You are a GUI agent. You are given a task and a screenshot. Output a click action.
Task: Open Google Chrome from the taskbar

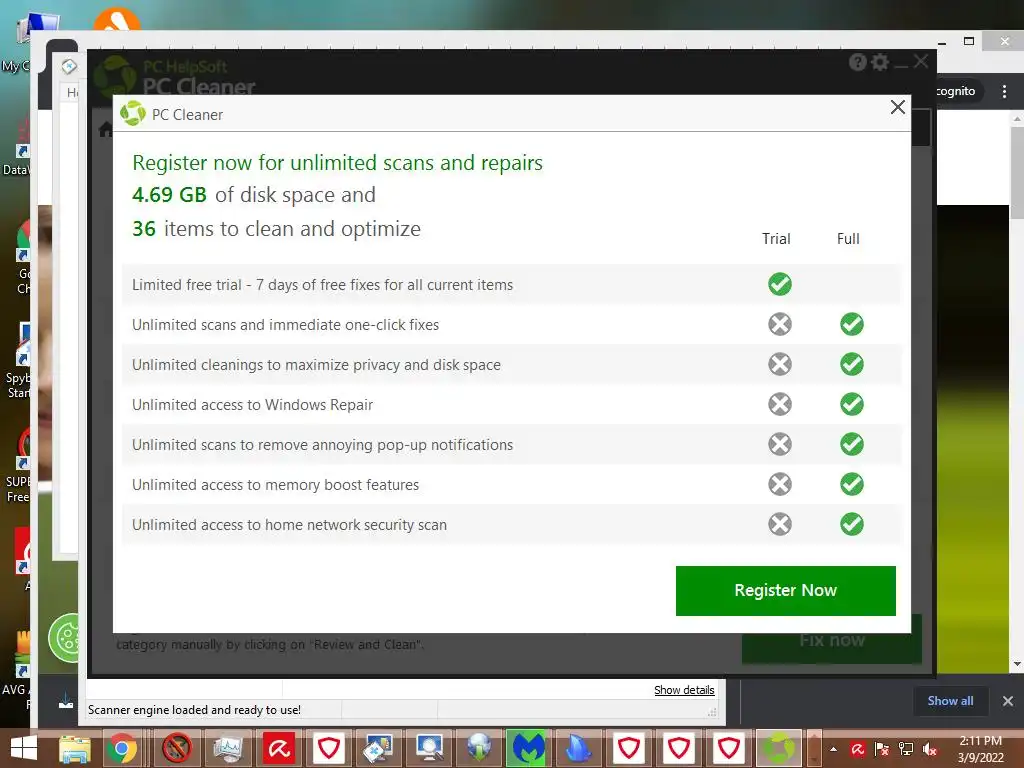coord(122,748)
